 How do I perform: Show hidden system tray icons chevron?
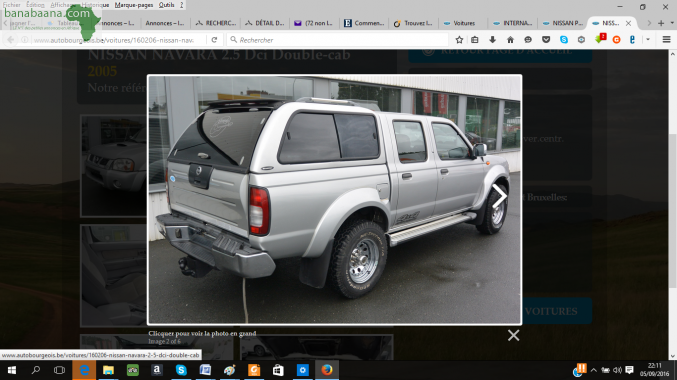(x=594, y=370)
